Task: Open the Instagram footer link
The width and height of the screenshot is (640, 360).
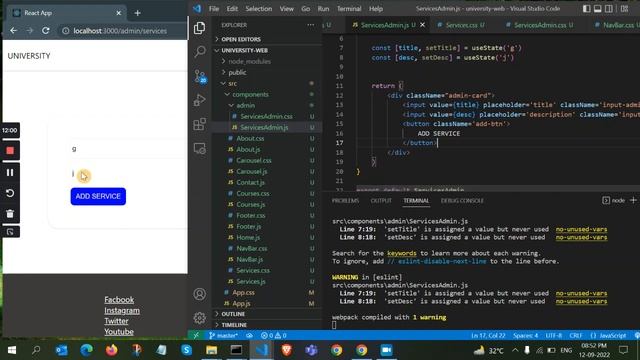Action: [x=122, y=310]
